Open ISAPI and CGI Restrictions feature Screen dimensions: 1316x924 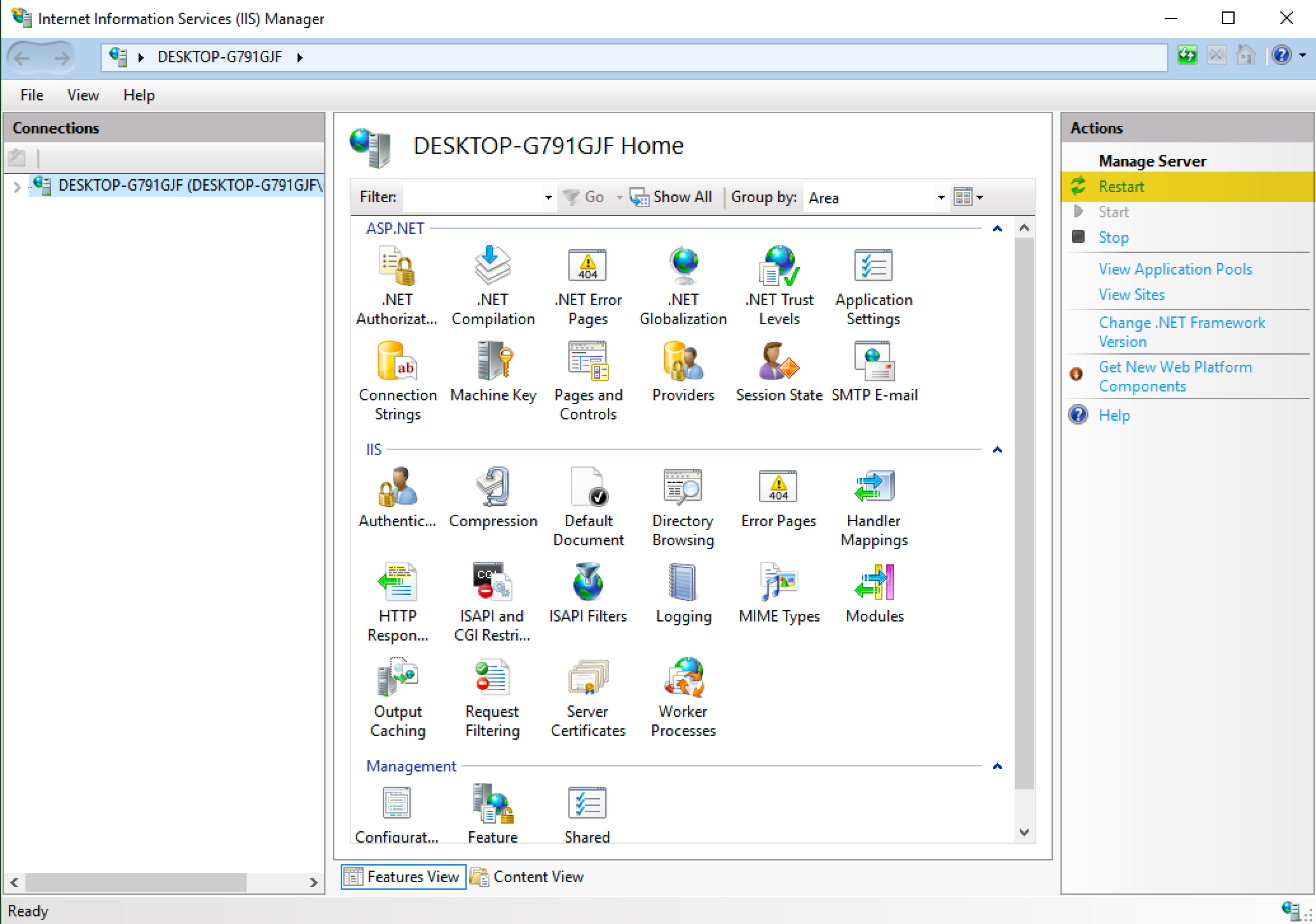tap(491, 602)
